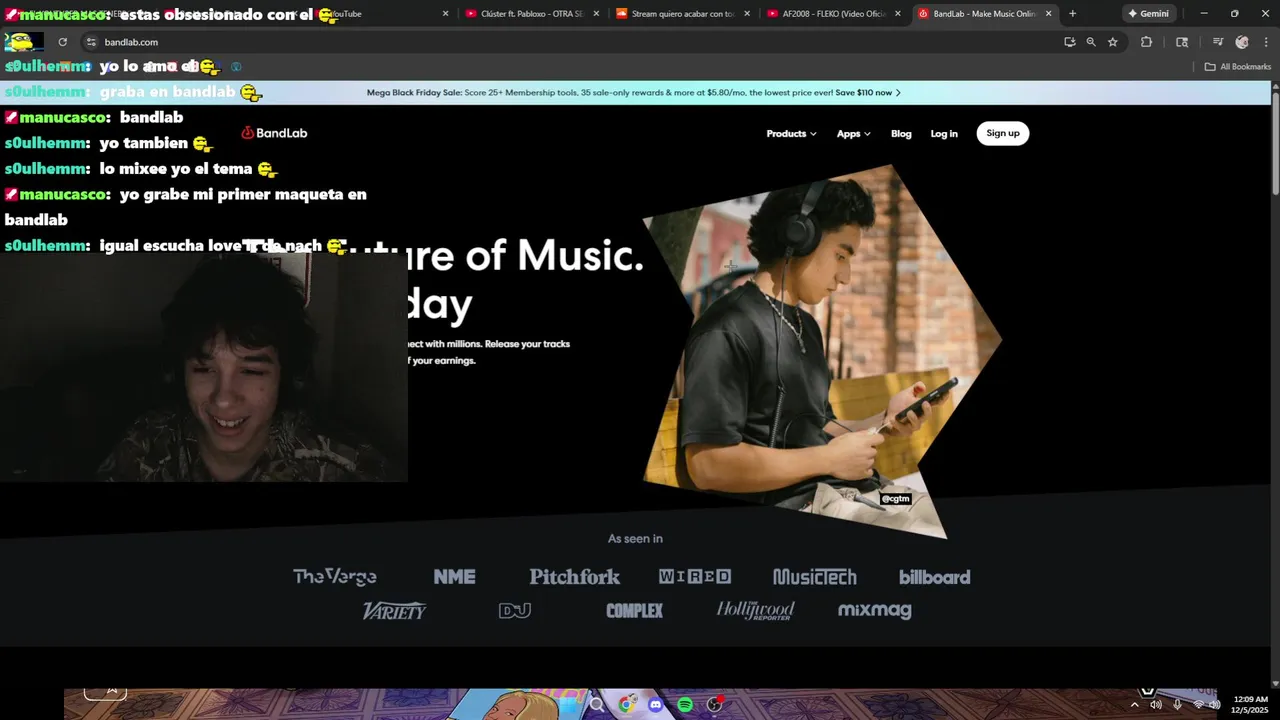
Task: Click the NME logo
Action: click(x=454, y=577)
